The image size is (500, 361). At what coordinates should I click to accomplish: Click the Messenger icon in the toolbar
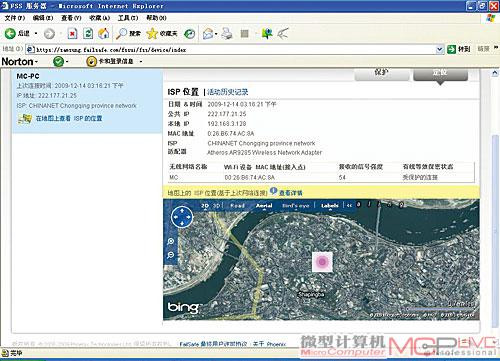(x=267, y=33)
